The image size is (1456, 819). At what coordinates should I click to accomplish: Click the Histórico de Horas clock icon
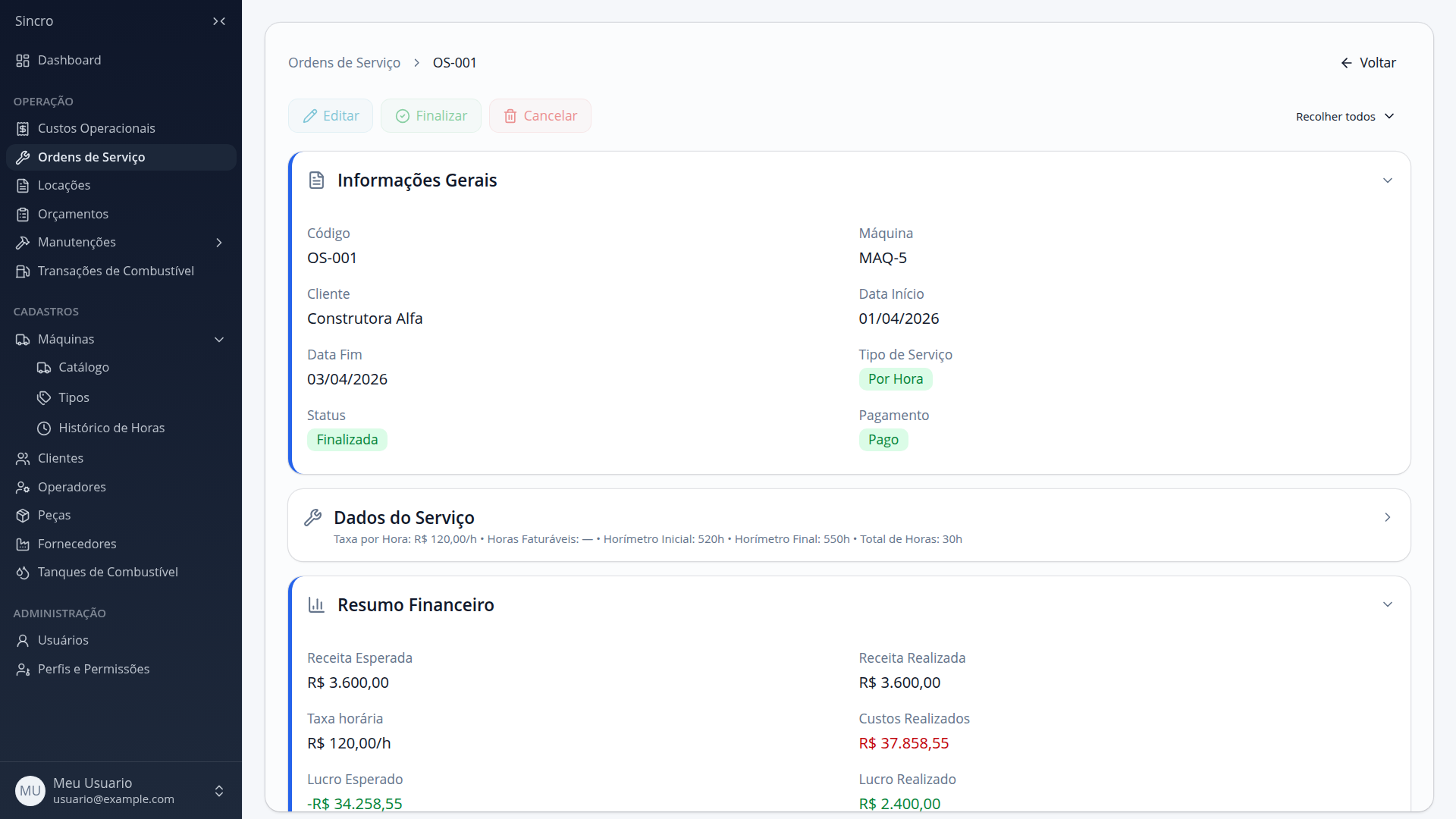pos(44,428)
